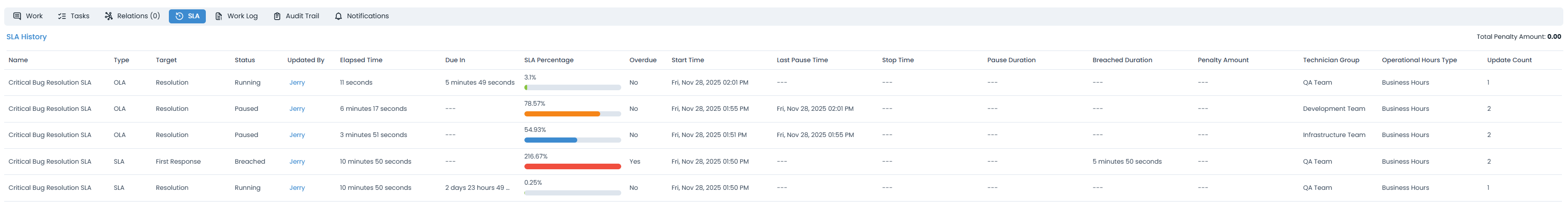This screenshot has width=1568, height=202.
Task: Click the Work tab chat icon
Action: [x=17, y=16]
